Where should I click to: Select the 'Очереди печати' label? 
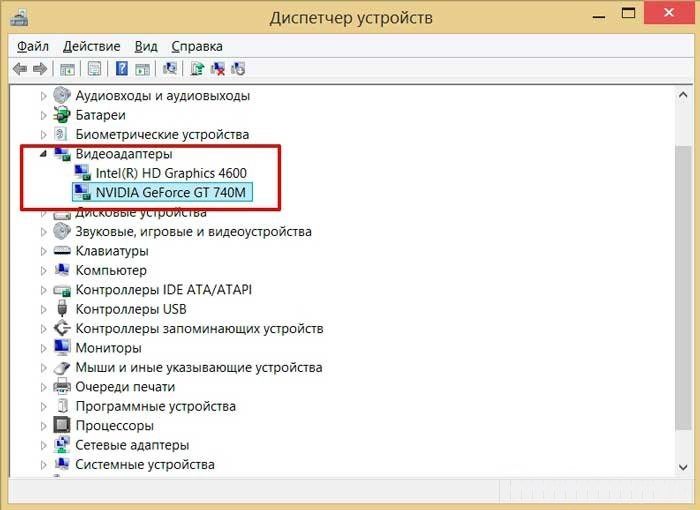125,387
